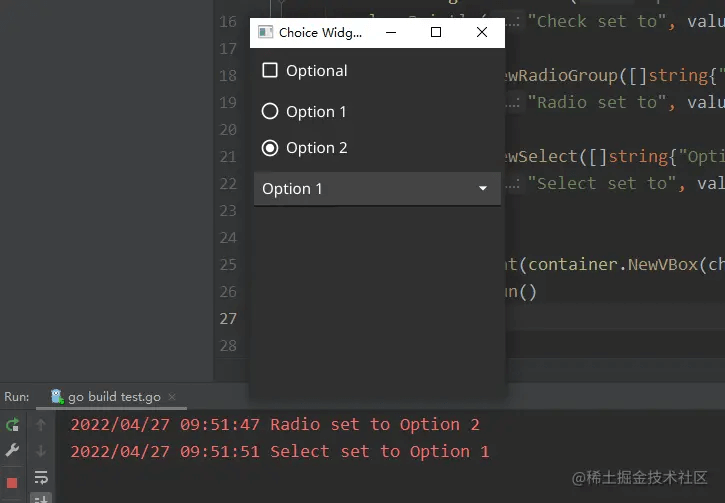
Task: Maximize the Choice Widgets window
Action: pyautogui.click(x=436, y=32)
